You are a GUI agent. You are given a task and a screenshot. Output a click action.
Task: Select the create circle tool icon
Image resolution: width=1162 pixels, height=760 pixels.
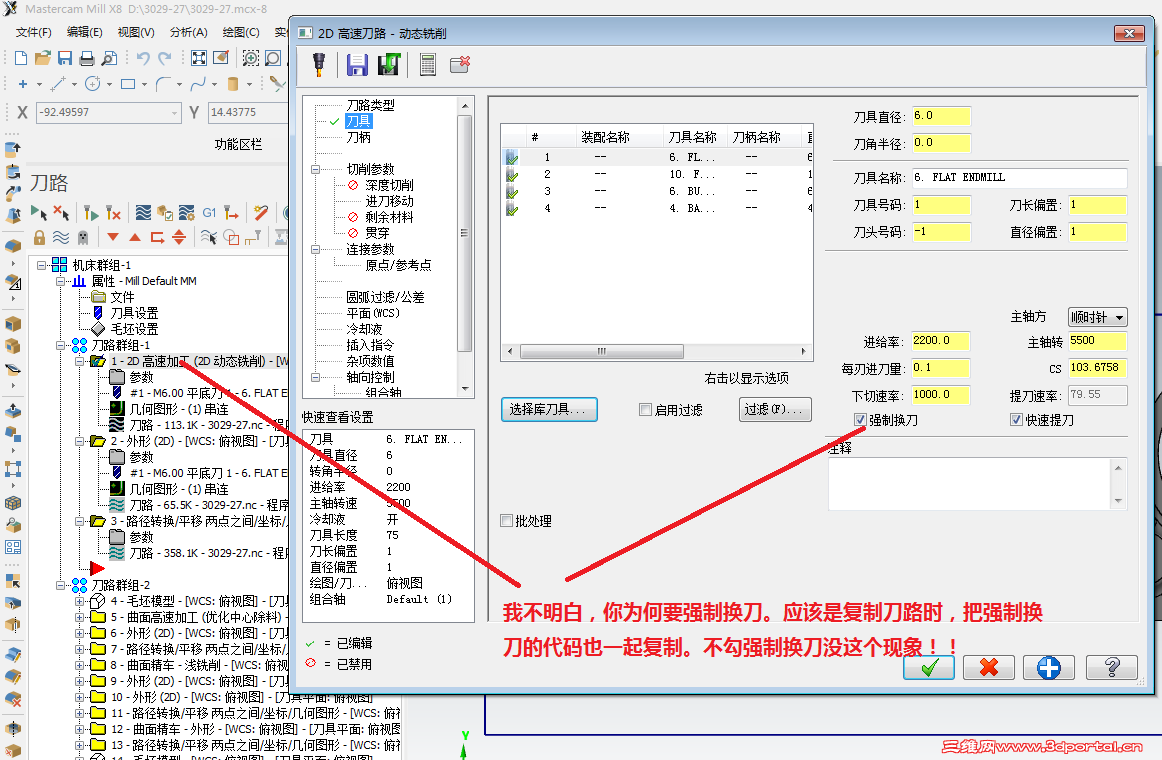click(x=93, y=84)
